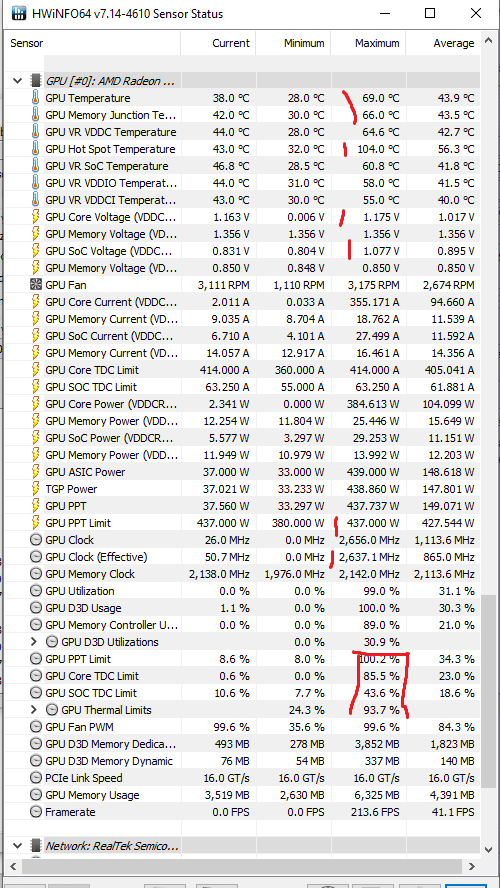Screen dimensions: 500x888
Task: Select the GPU Memory Controller U... label
Action: [112, 625]
